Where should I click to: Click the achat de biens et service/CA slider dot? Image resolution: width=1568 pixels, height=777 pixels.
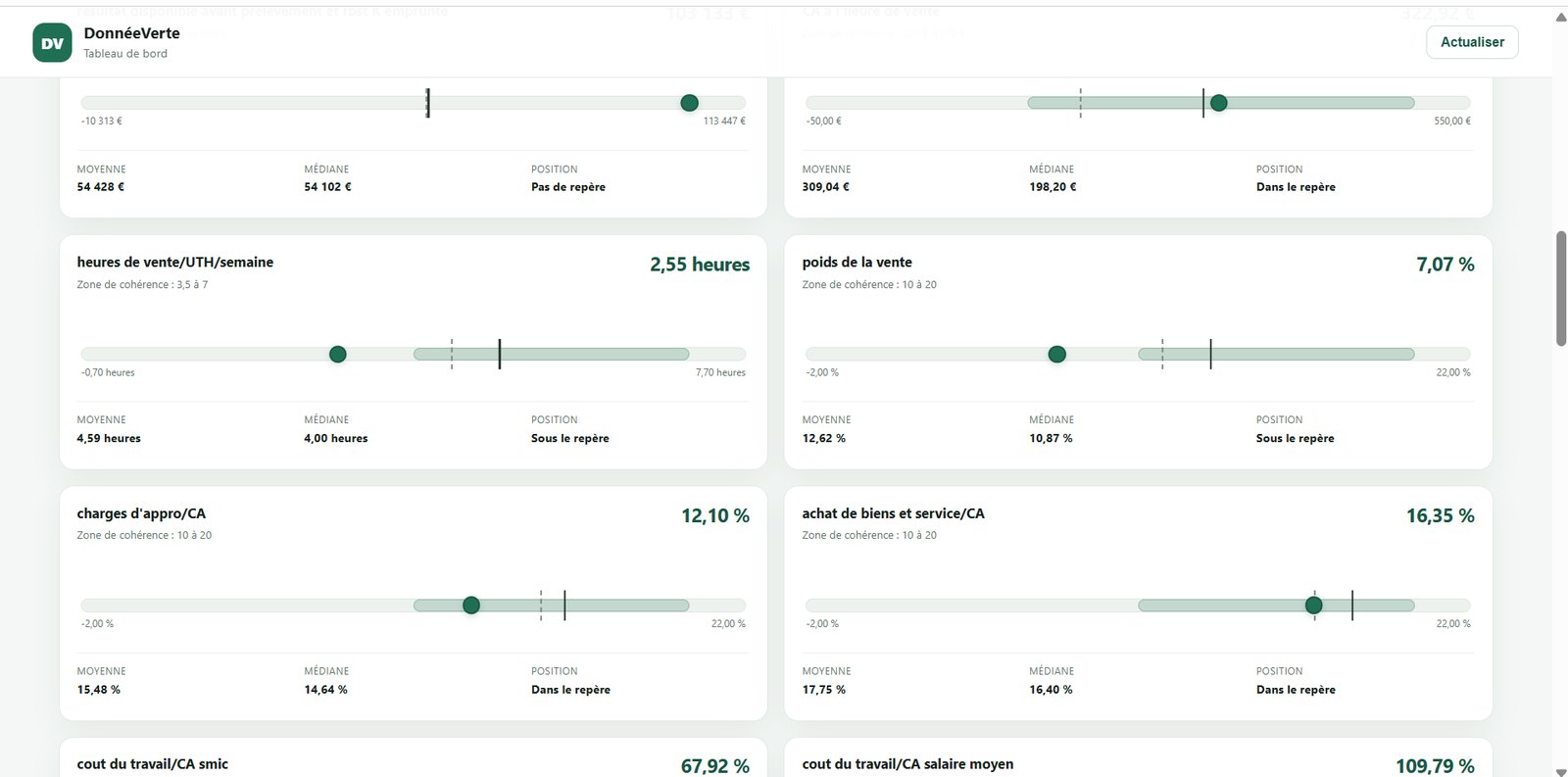1313,606
